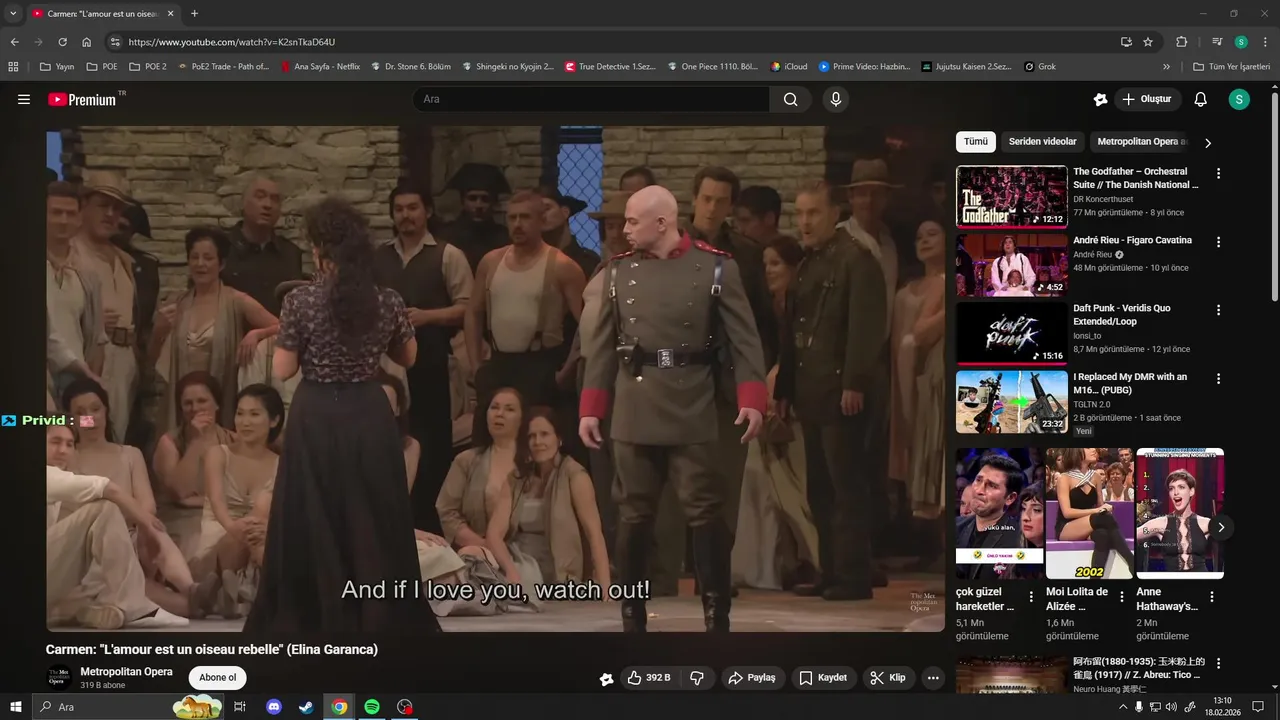The image size is (1280, 720).
Task: Open the Tüm Yer İşaretleri folder
Action: tap(1231, 67)
